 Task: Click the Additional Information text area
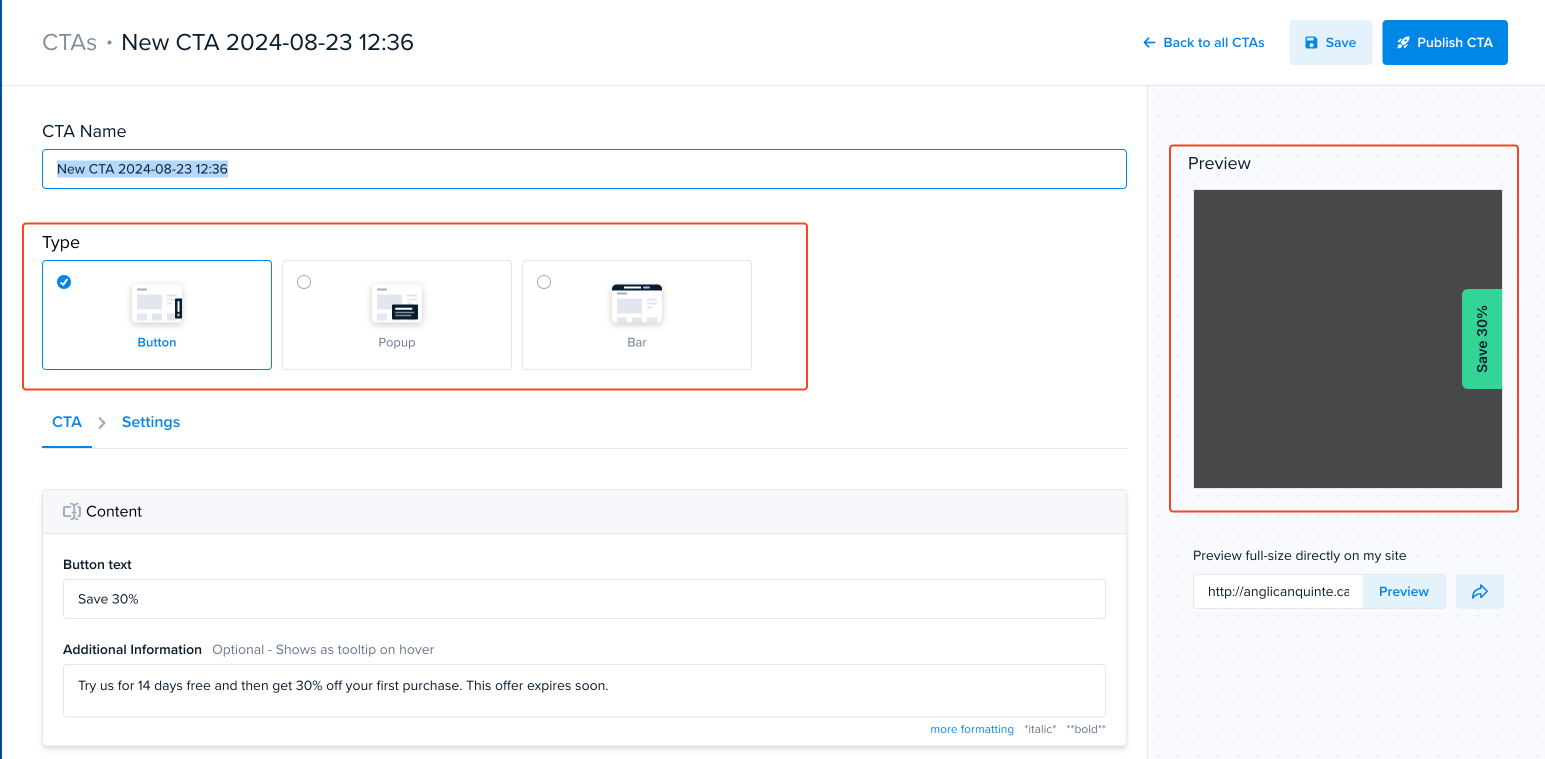[x=584, y=691]
